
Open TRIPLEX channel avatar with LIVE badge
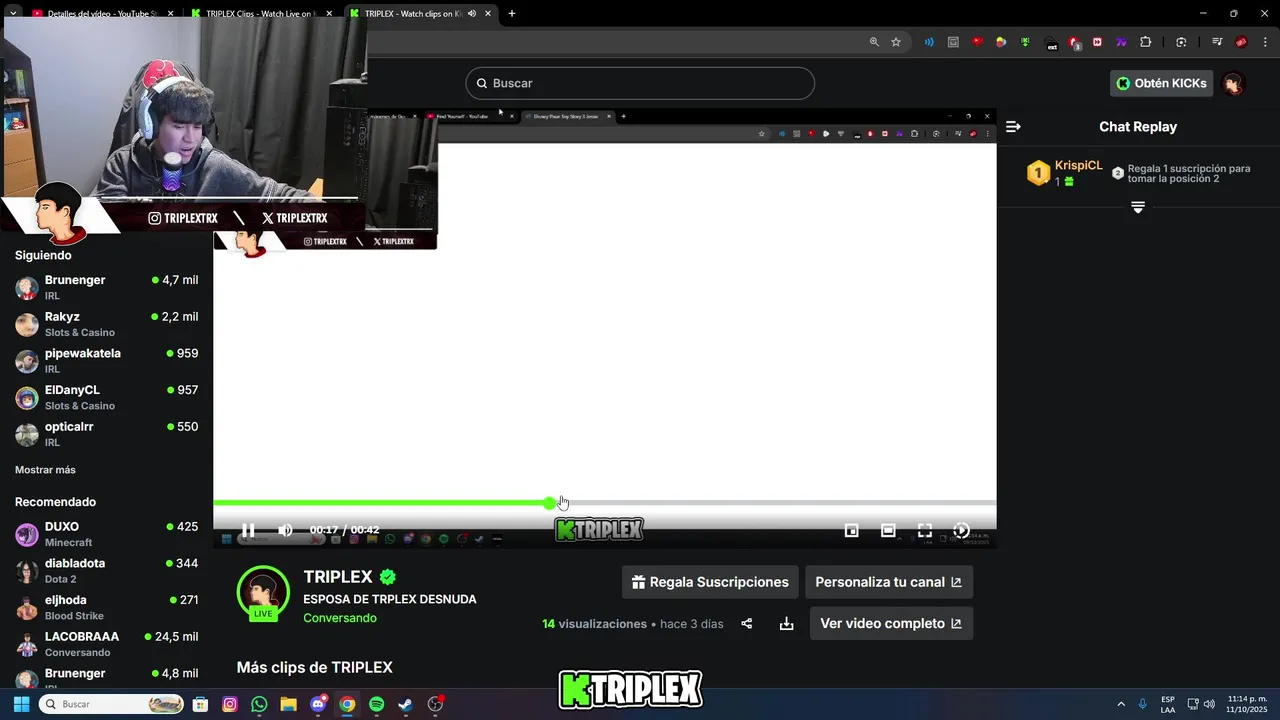pyautogui.click(x=263, y=593)
